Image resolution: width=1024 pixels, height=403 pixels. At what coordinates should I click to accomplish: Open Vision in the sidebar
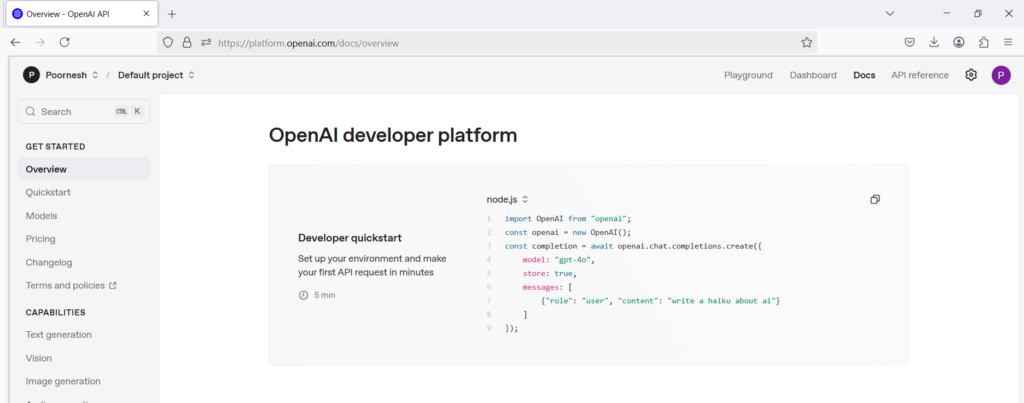tap(39, 358)
